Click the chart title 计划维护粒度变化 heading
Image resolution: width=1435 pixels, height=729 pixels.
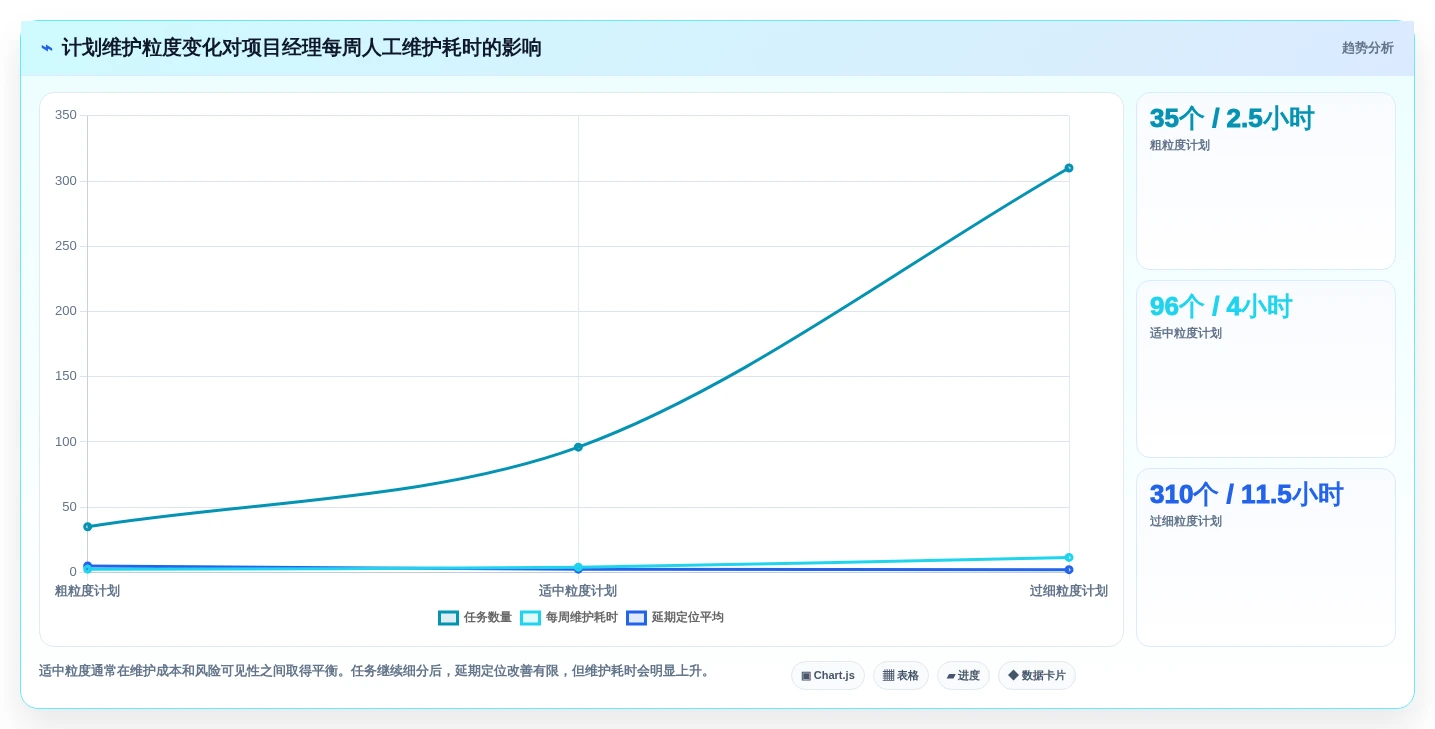tap(301, 48)
